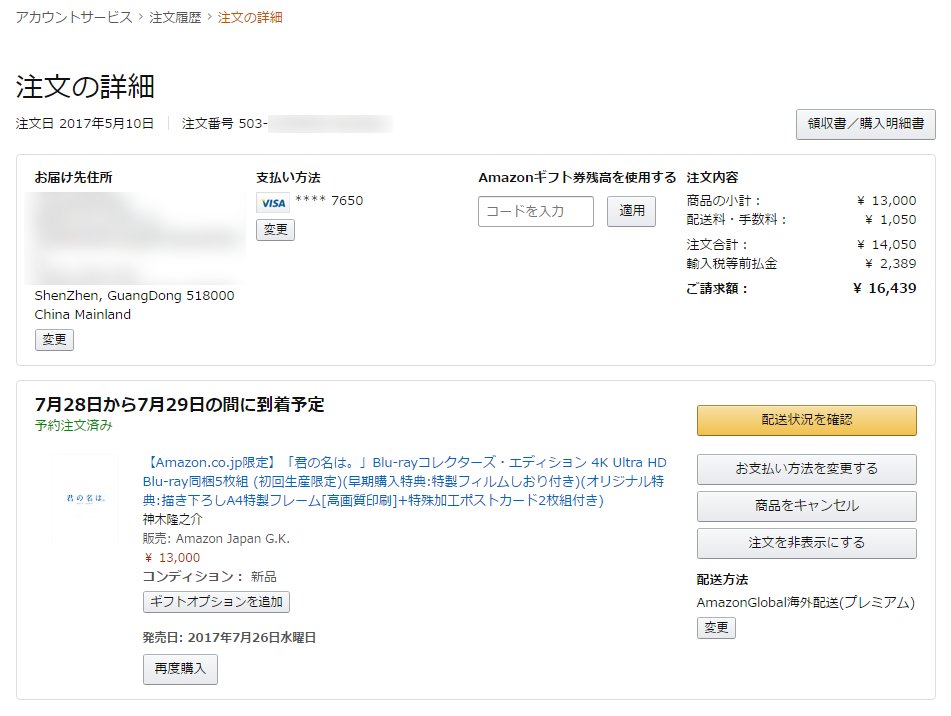The width and height of the screenshot is (951, 716).
Task: Change payment method with 変更 under VISA
Action: point(275,230)
